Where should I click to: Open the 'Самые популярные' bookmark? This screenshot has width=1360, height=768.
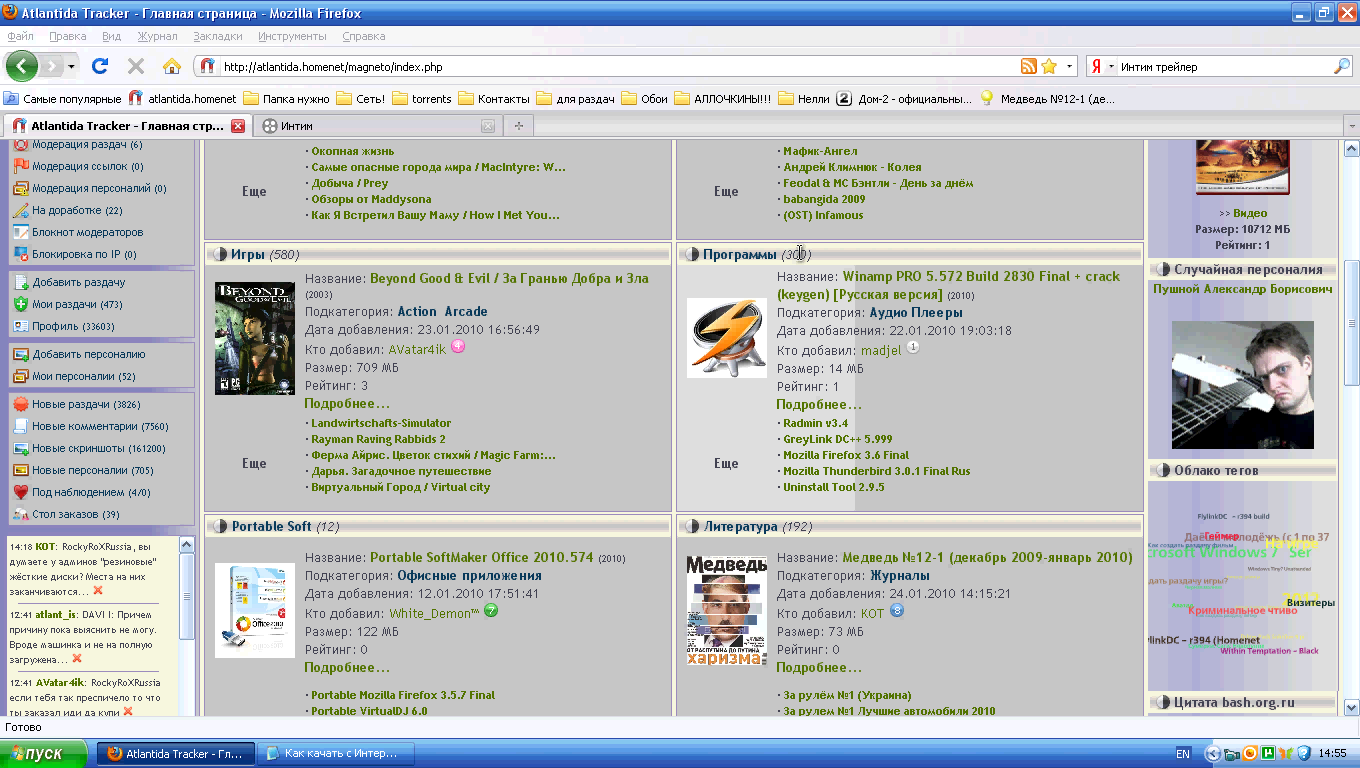point(63,99)
